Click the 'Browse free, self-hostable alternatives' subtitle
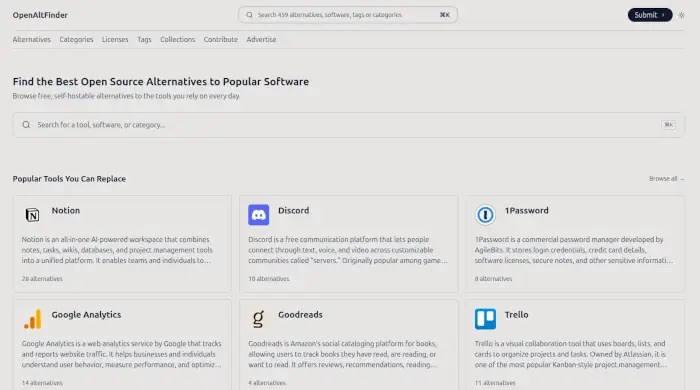The height and width of the screenshot is (390, 700). click(126, 96)
